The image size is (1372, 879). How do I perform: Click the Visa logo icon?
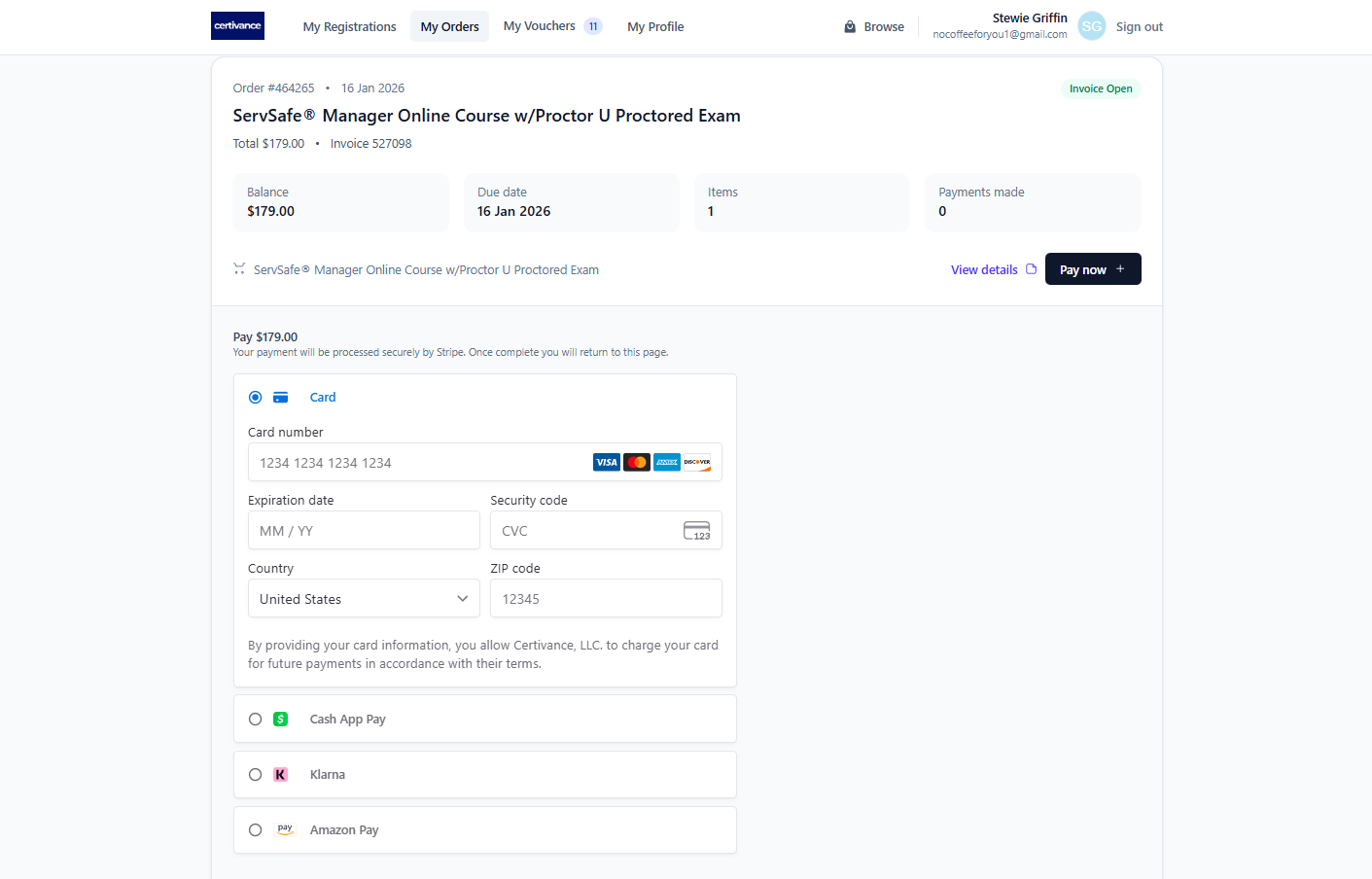607,462
